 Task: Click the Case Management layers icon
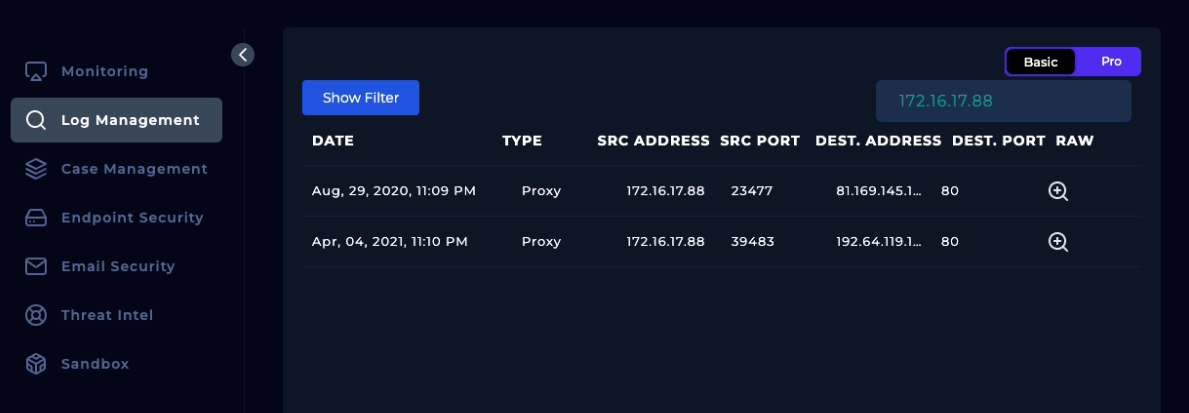(36, 169)
